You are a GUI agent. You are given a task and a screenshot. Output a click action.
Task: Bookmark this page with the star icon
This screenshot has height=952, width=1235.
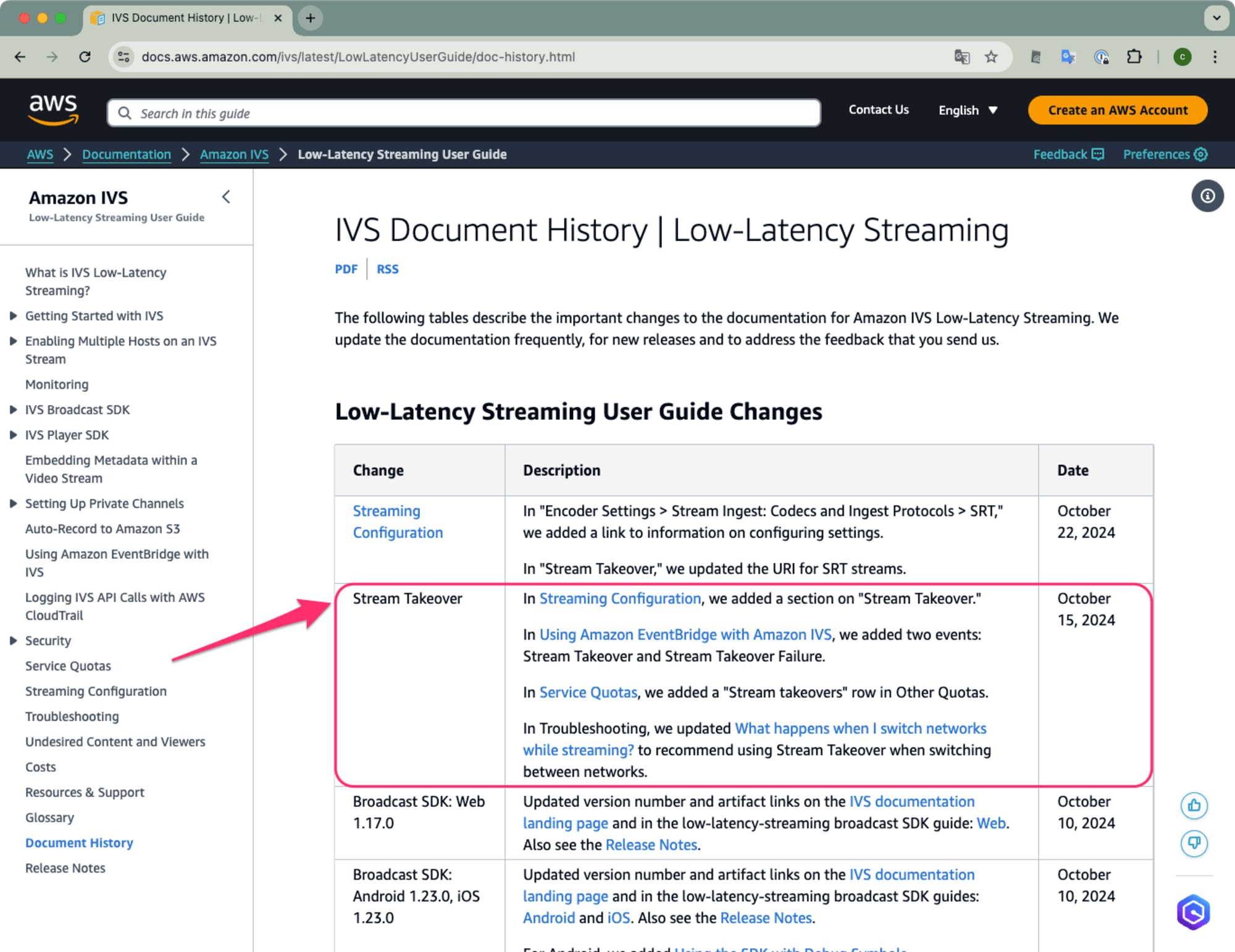click(991, 57)
